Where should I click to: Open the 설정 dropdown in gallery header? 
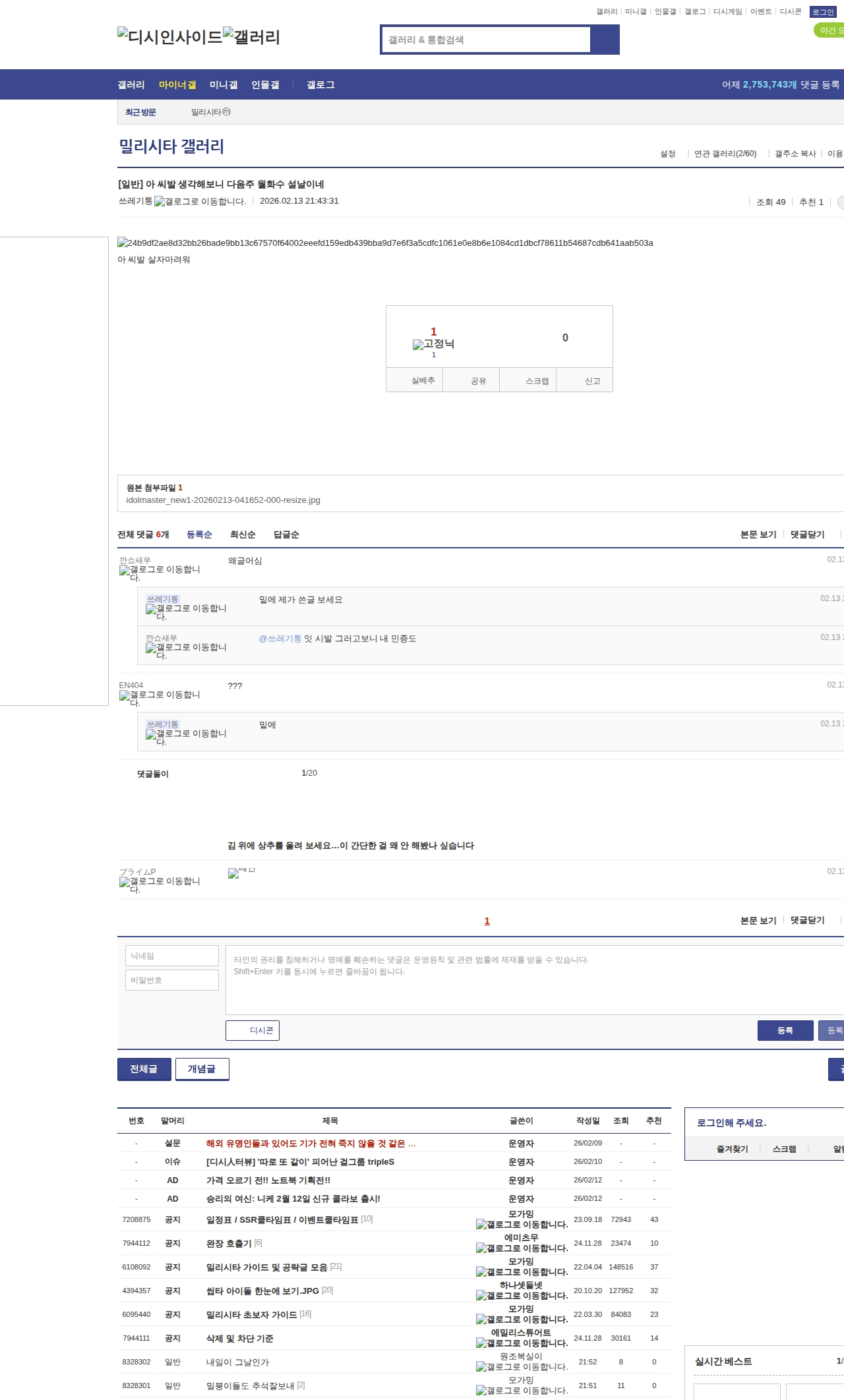pyautogui.click(x=667, y=154)
